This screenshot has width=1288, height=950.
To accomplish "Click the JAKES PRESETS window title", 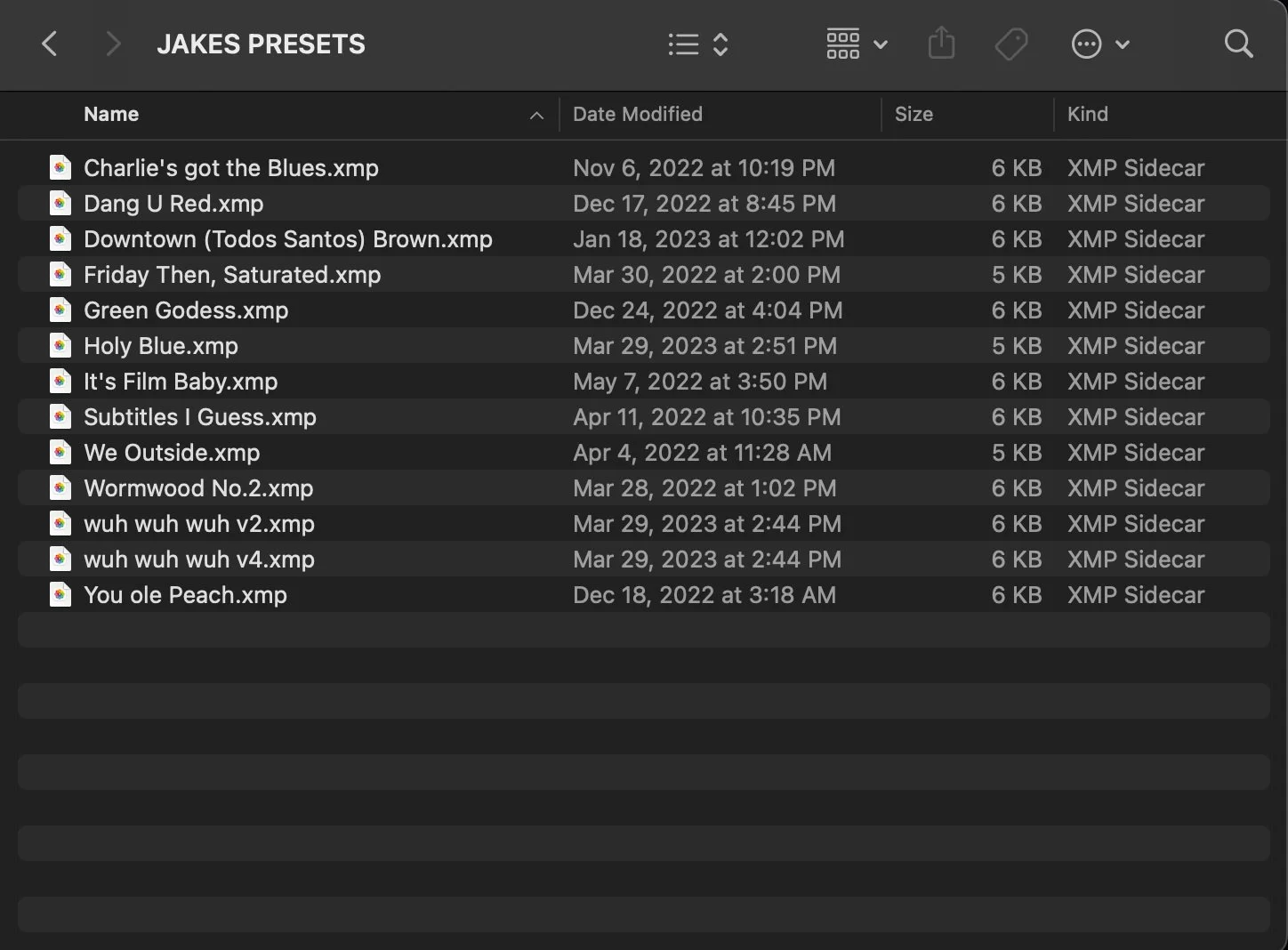I will 261,43.
